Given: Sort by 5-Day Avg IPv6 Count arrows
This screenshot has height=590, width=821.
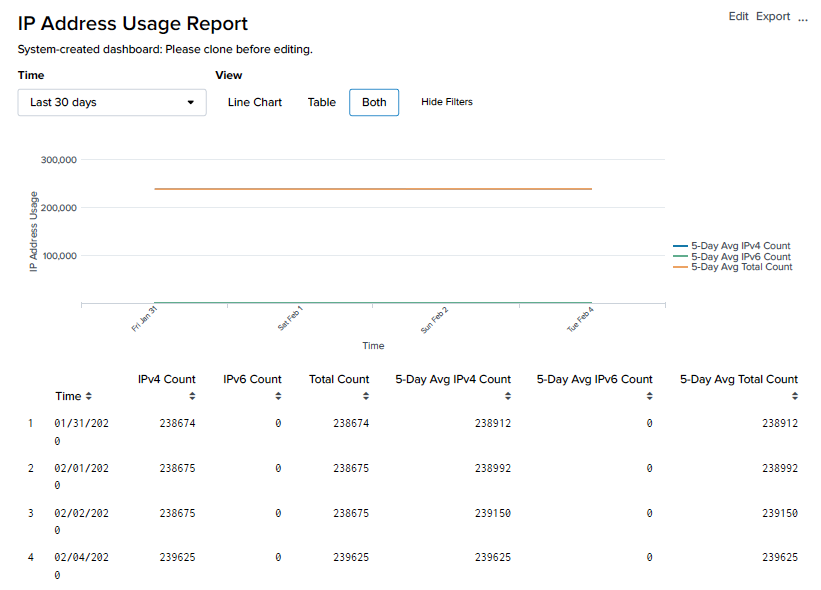Looking at the screenshot, I should click(x=649, y=397).
